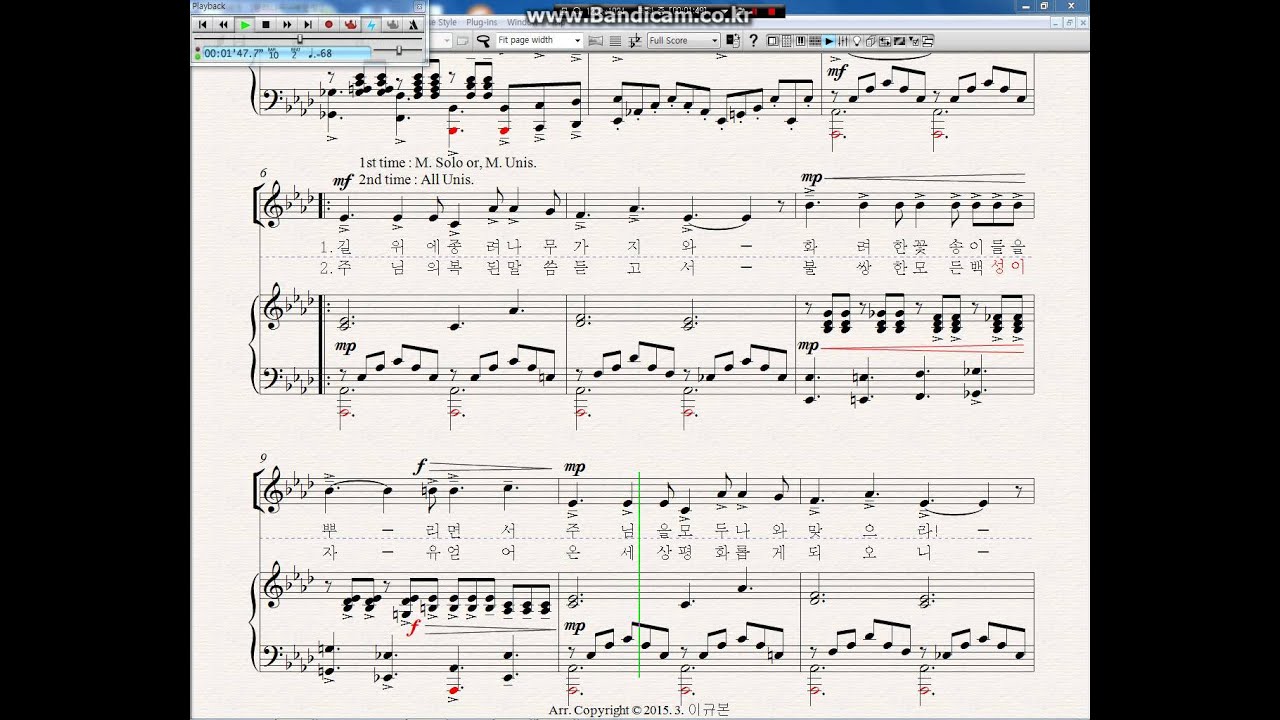This screenshot has height=720, width=1280.
Task: Click the Focus on Staves icon
Action: pos(615,40)
